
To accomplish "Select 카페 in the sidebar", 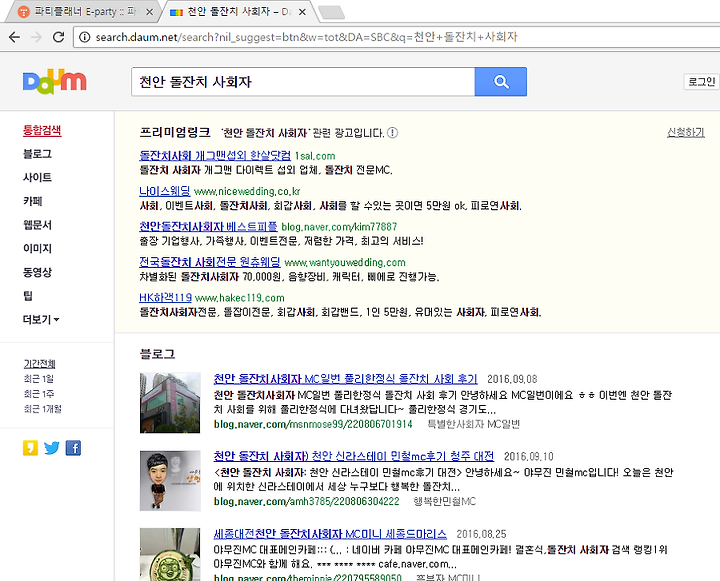I will tap(33, 201).
